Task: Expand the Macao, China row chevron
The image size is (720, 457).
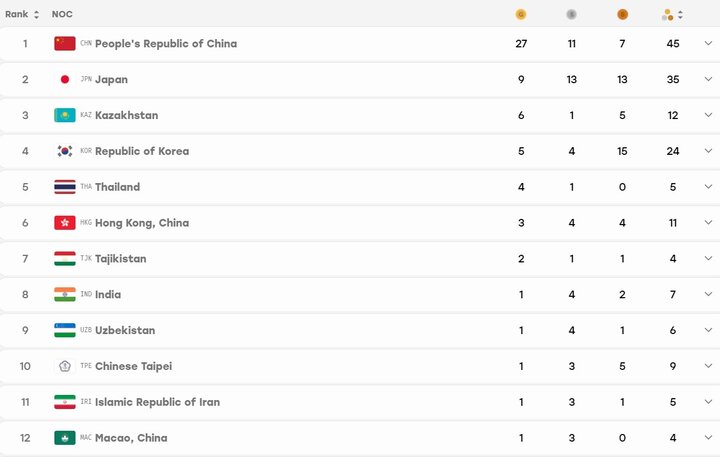Action: [x=708, y=437]
